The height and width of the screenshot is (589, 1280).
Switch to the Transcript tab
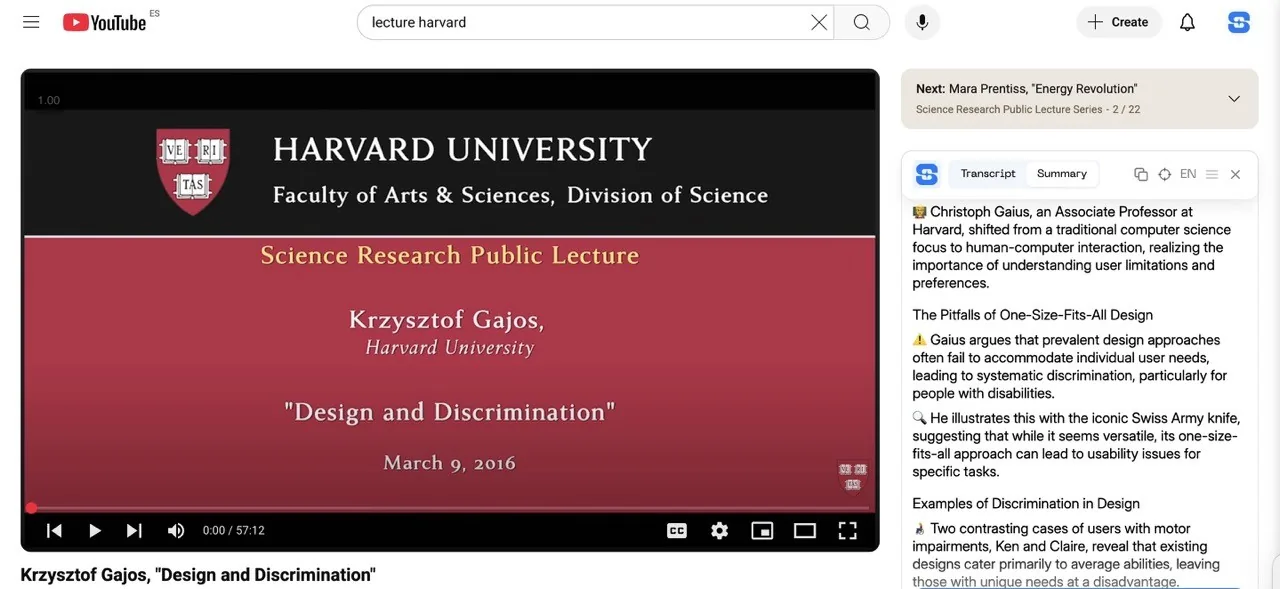(x=988, y=174)
